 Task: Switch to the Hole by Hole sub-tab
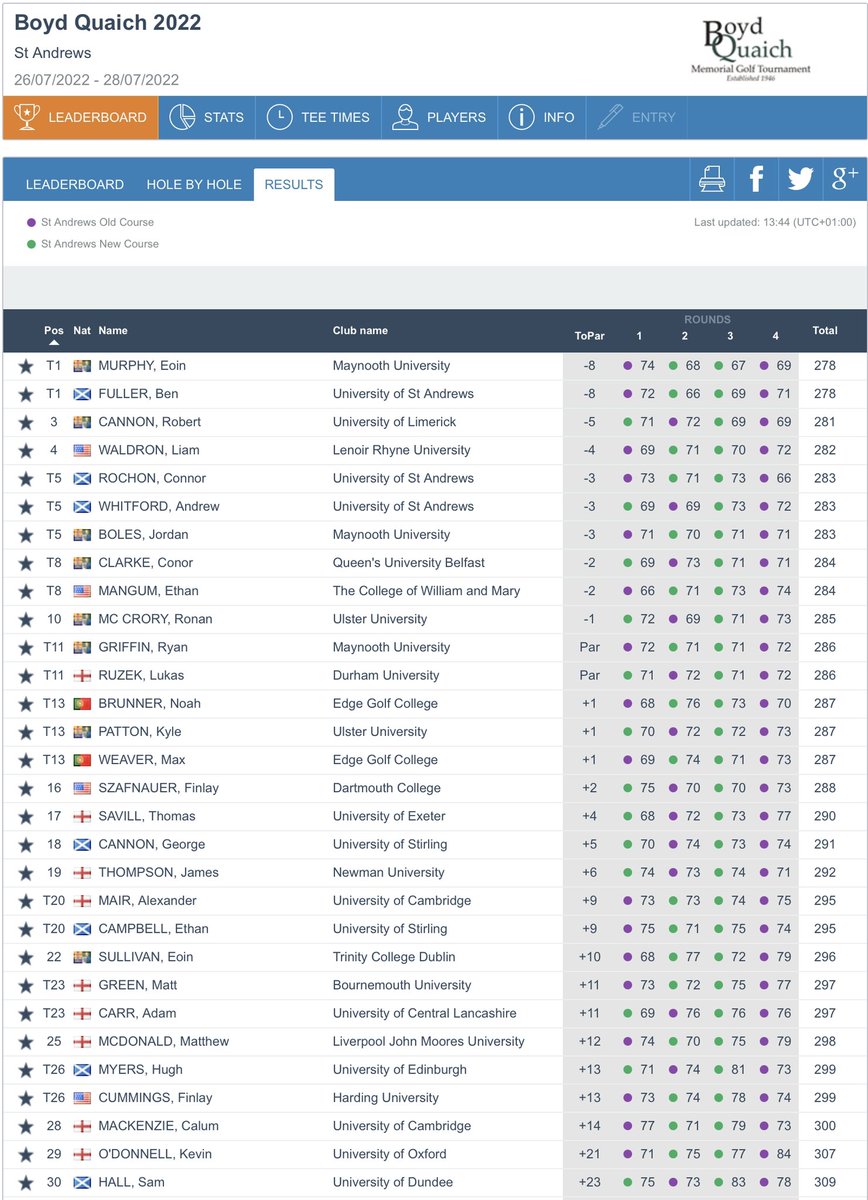(x=194, y=185)
